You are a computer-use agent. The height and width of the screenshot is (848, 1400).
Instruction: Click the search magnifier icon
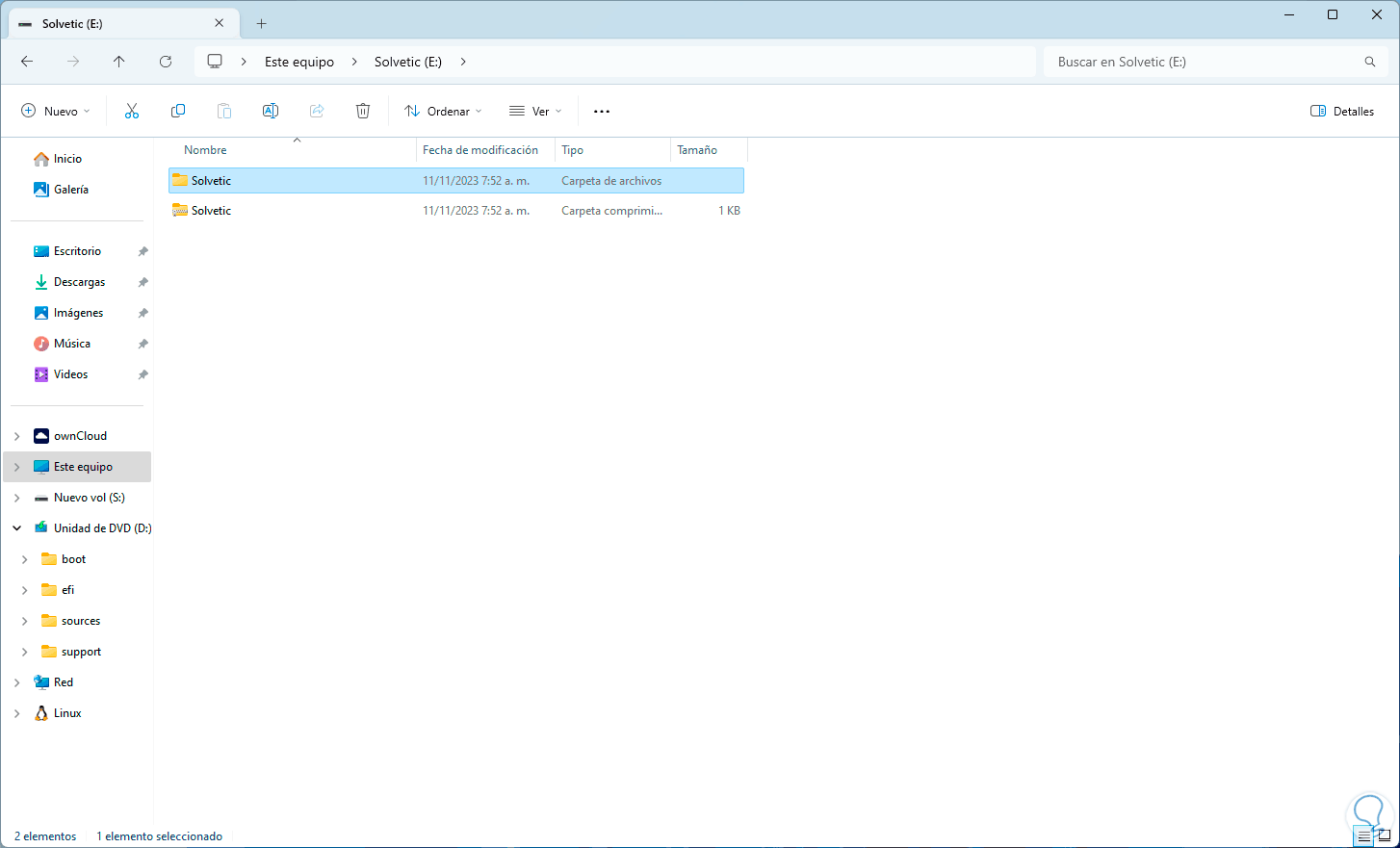[x=1370, y=62]
